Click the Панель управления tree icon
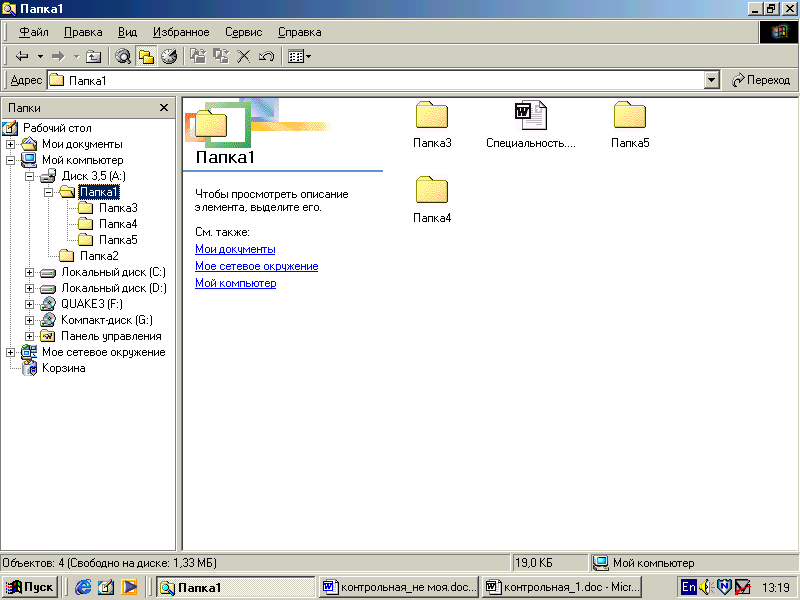800x600 pixels. coord(48,336)
